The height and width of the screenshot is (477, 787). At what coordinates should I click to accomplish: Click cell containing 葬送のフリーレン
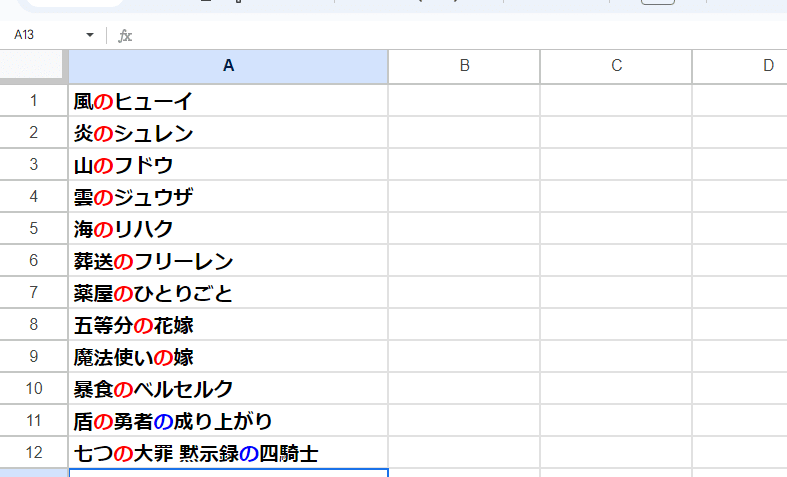(228, 261)
